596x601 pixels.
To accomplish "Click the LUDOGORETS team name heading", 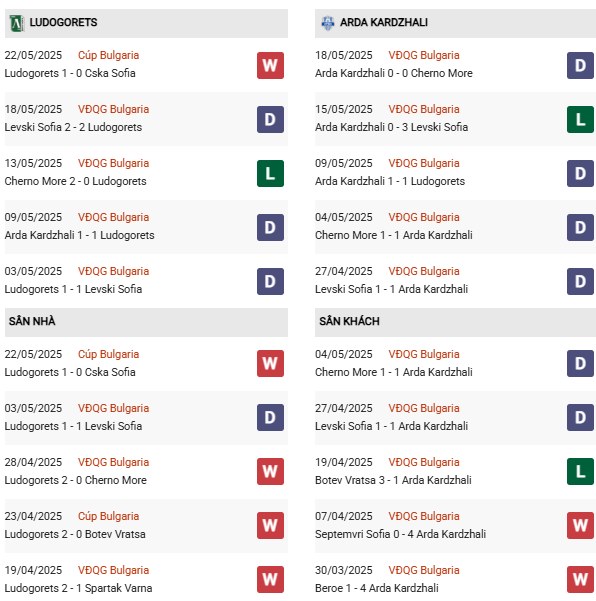I will pyautogui.click(x=63, y=23).
